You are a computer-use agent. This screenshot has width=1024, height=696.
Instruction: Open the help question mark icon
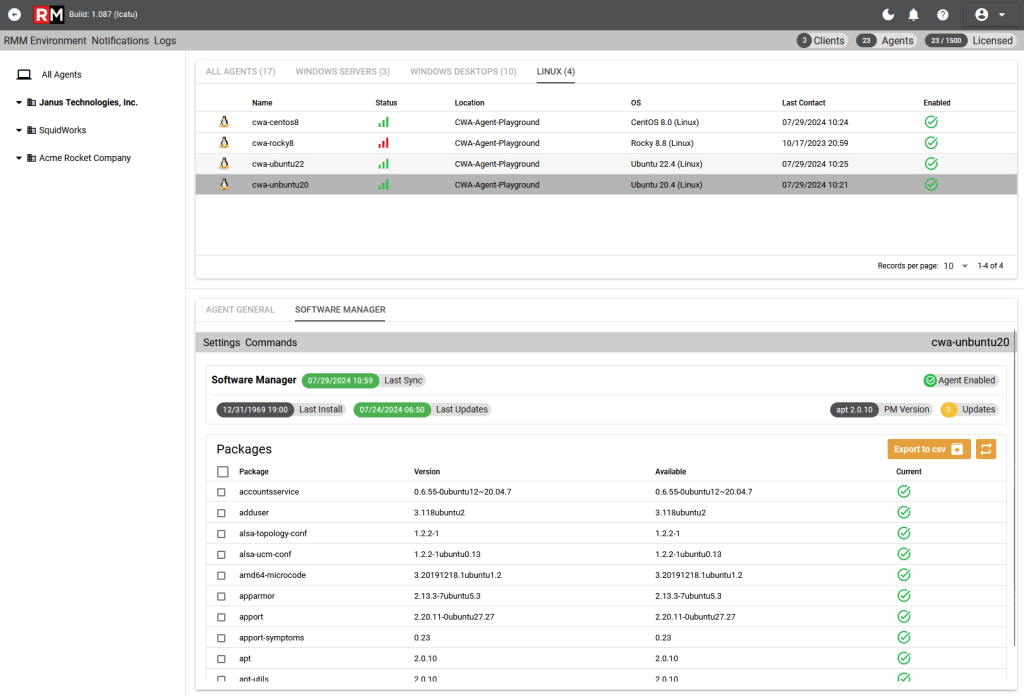tap(942, 14)
